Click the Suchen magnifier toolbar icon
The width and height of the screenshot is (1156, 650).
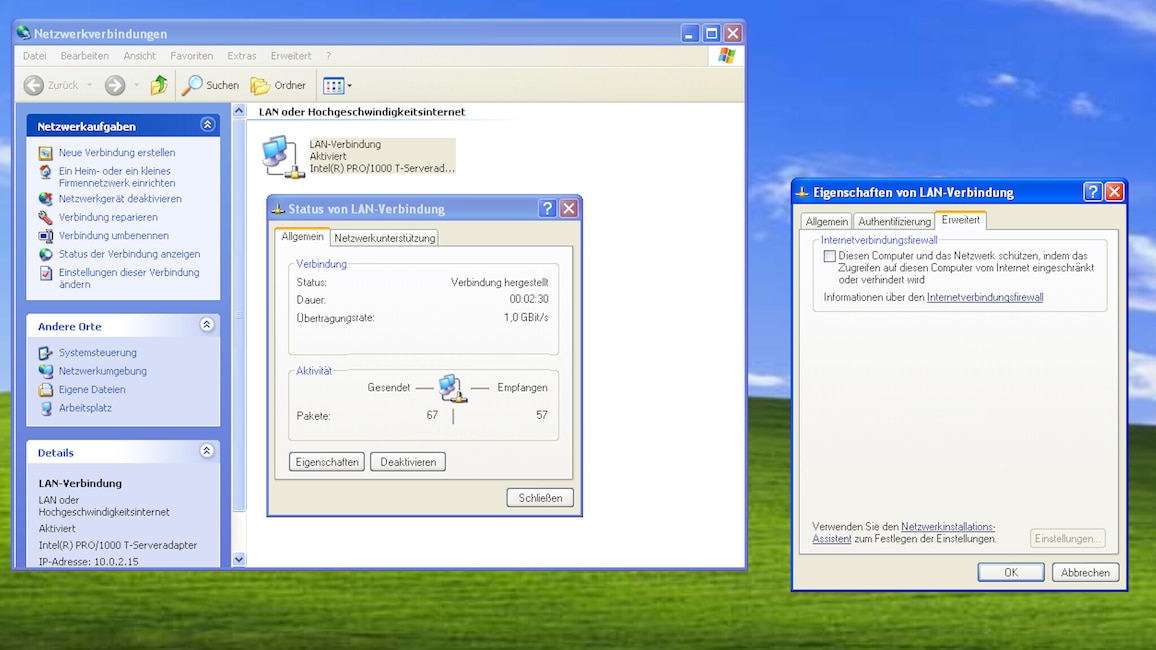(x=192, y=85)
